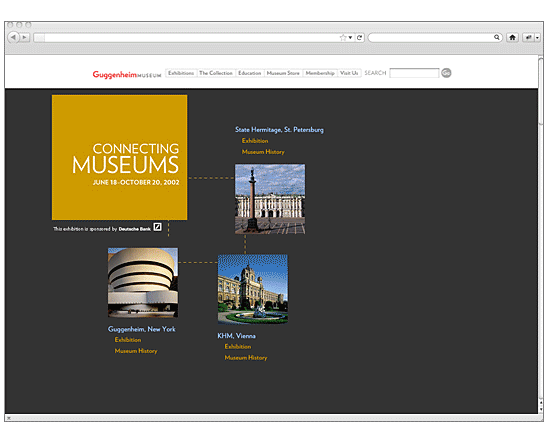Open State Hermitage, St. Petersburg link

(279, 130)
